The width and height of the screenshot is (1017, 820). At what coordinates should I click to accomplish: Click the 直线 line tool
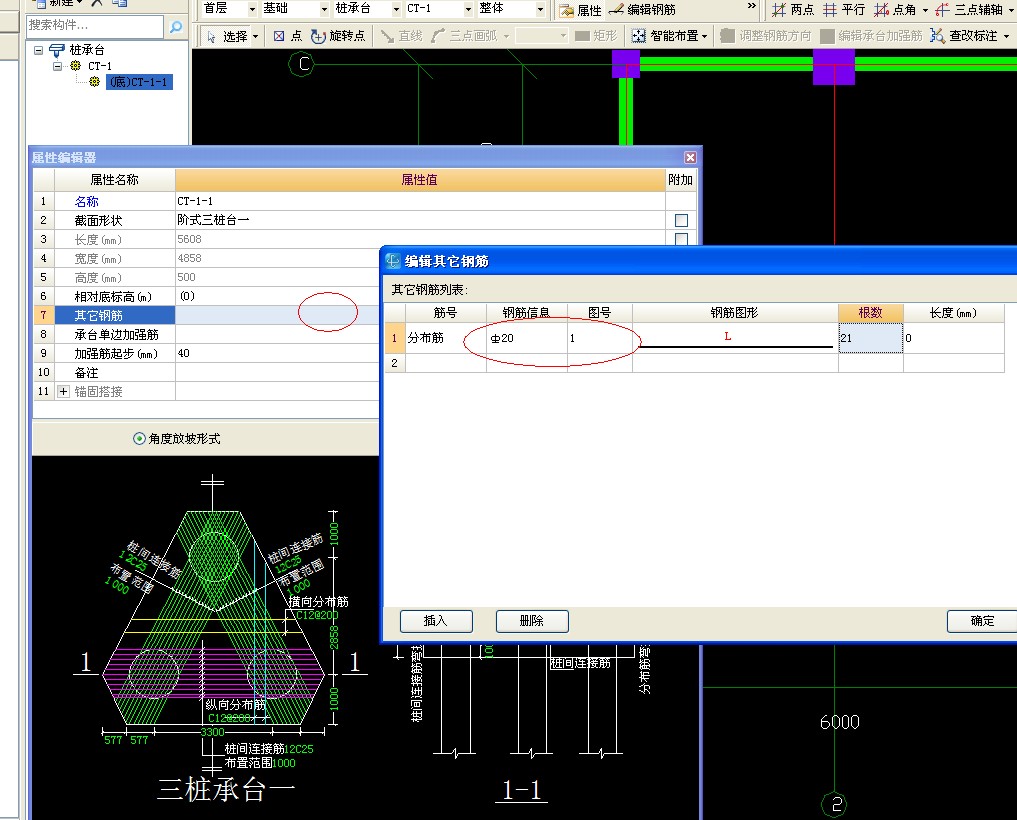click(401, 36)
